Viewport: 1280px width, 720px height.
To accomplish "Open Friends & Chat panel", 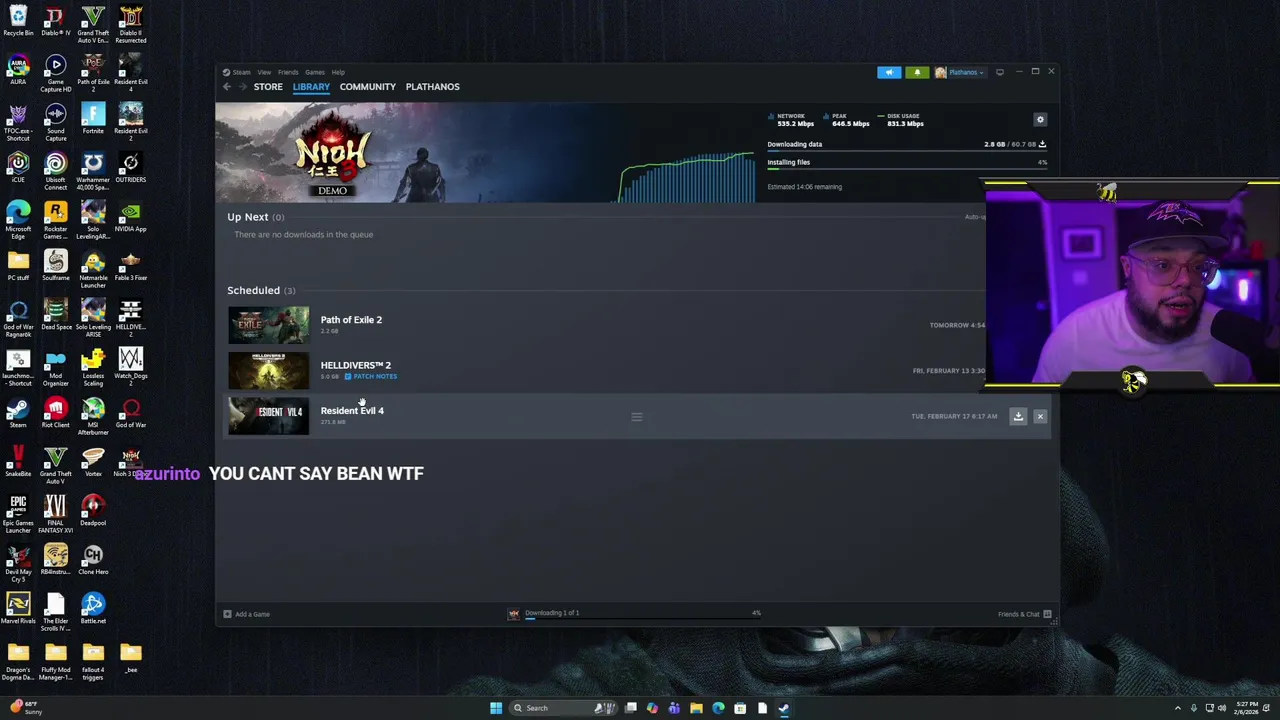I will click(1024, 614).
